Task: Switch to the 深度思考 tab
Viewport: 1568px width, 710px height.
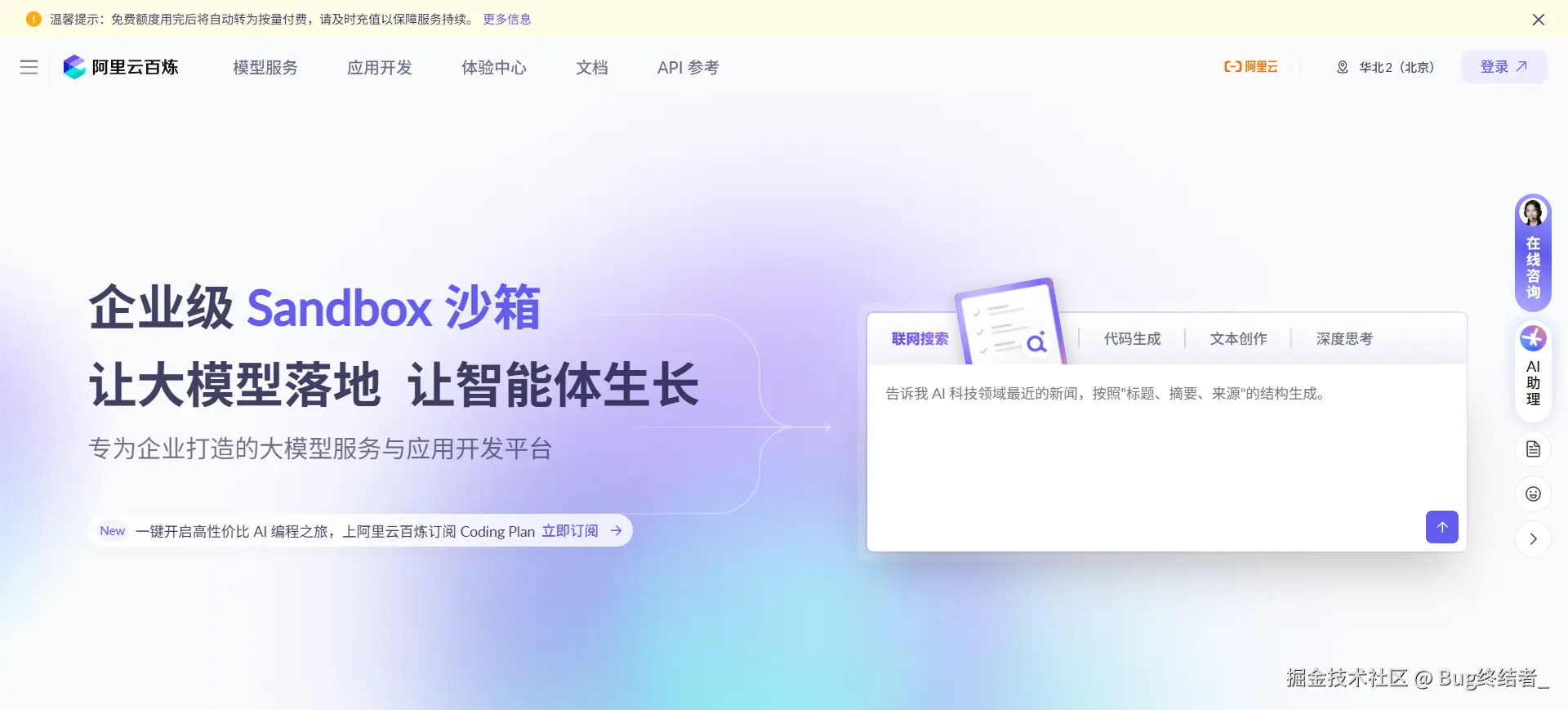Action: pos(1345,338)
